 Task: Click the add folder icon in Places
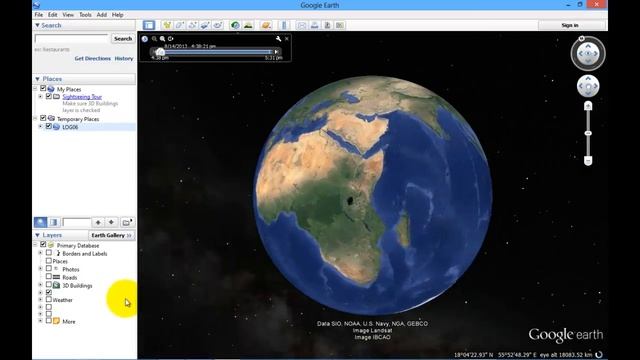click(127, 222)
